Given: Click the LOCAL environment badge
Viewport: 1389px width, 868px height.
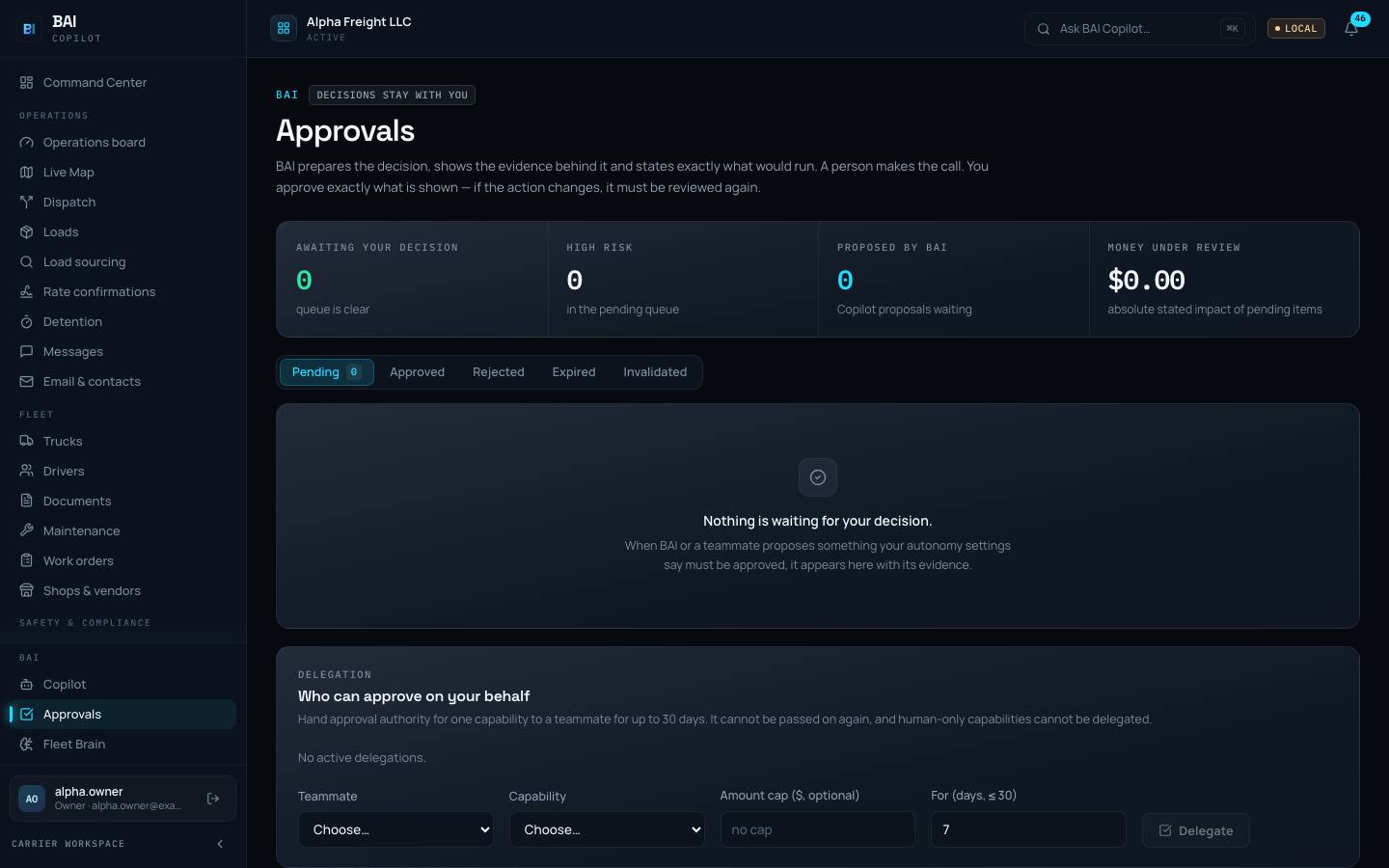Looking at the screenshot, I should [1296, 29].
